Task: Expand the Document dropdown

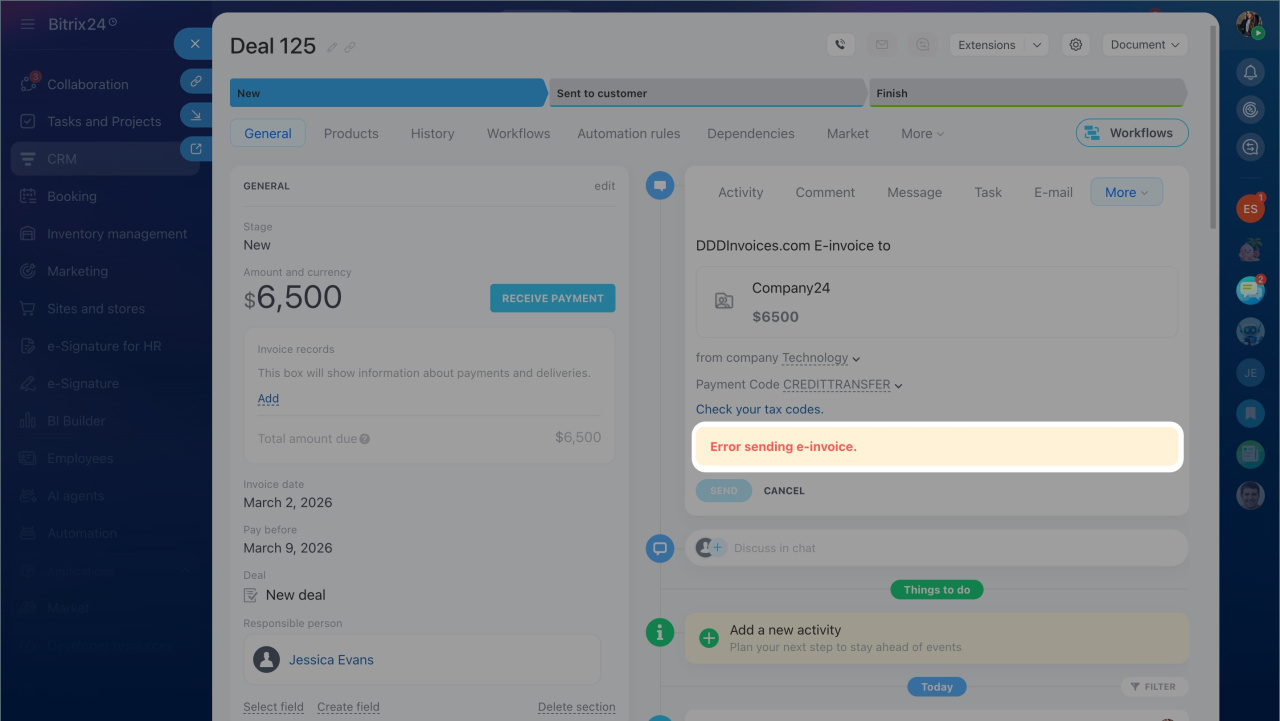Action: tap(1144, 45)
